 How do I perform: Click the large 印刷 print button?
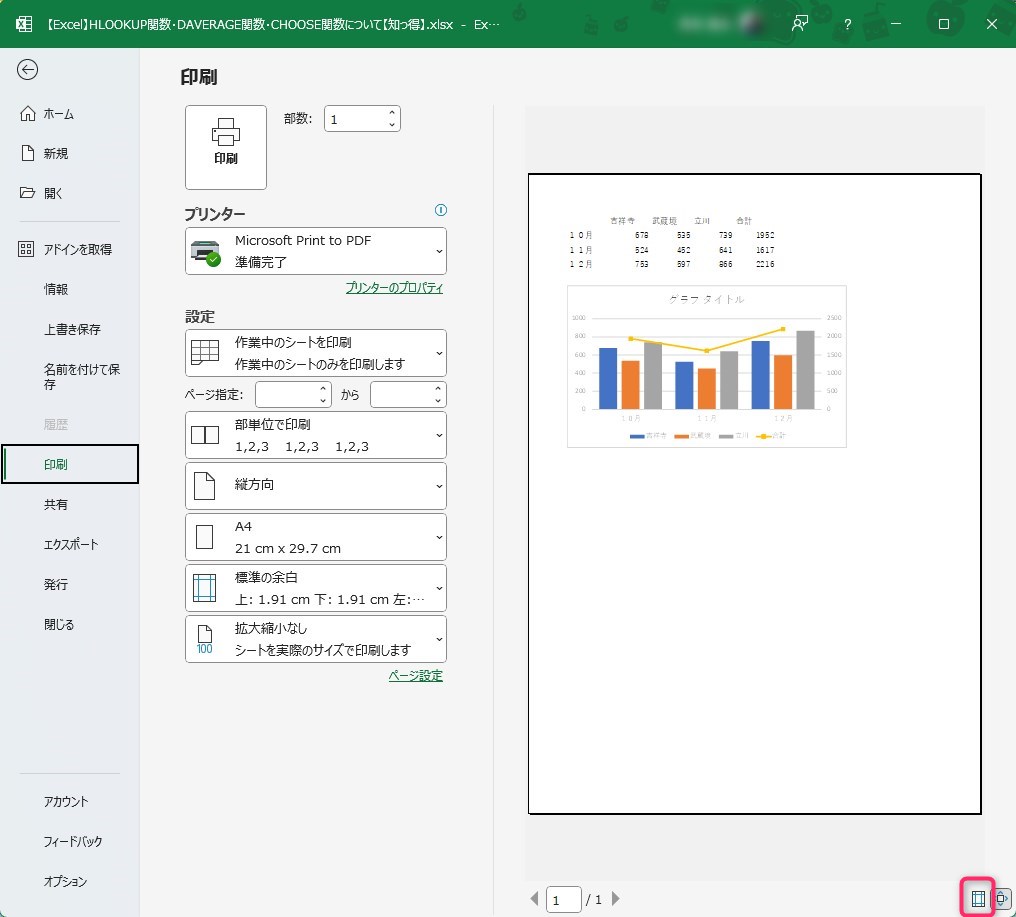[x=226, y=147]
